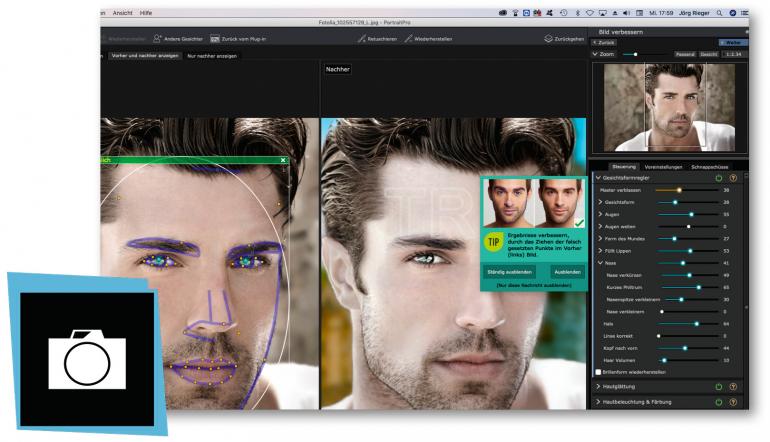Click the Passend zoom button

pos(685,55)
